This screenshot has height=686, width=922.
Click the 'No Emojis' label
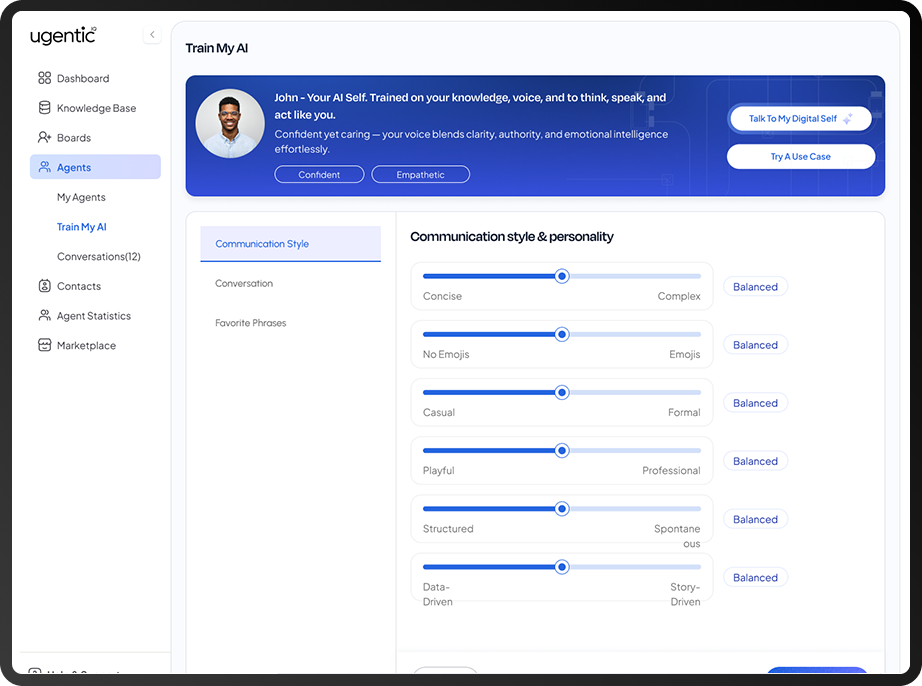[446, 354]
